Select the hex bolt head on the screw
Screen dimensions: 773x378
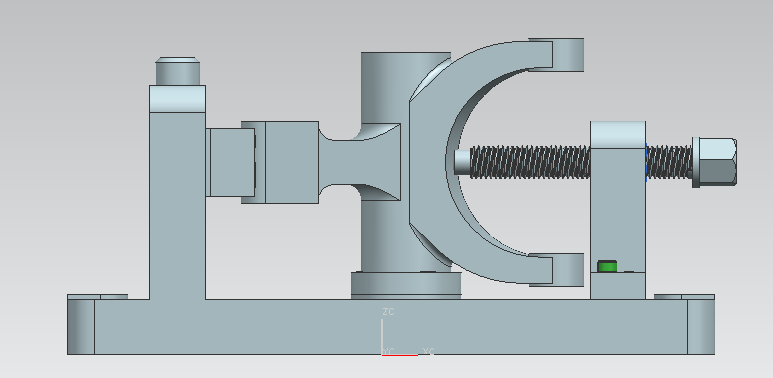(x=718, y=162)
